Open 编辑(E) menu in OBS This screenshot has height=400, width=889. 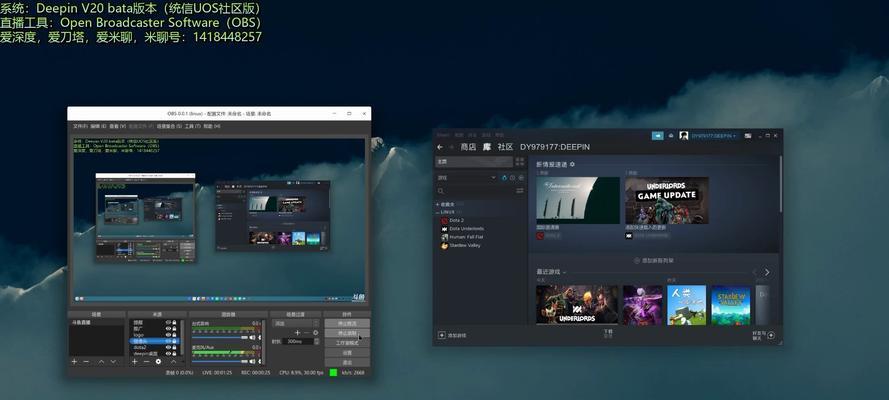click(99, 126)
